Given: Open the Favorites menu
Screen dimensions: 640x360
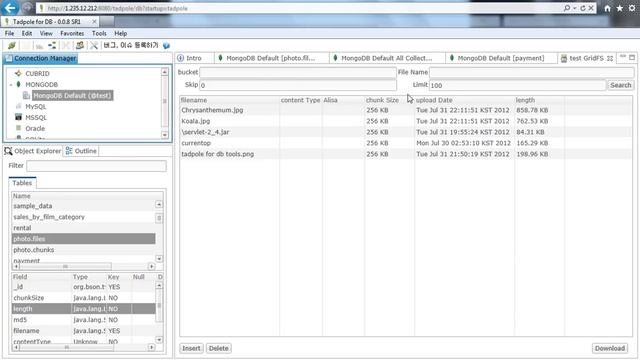Looking at the screenshot, I should click(x=72, y=33).
